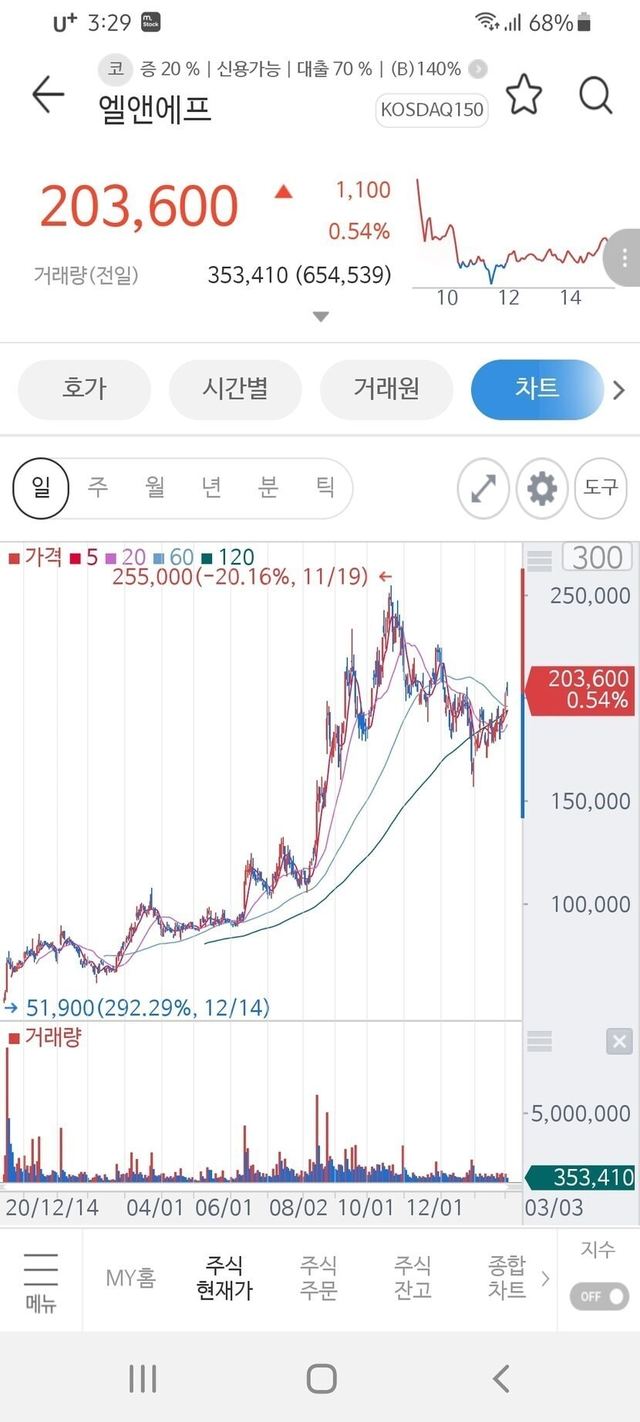Open the 도구 tools button

pos(601,489)
